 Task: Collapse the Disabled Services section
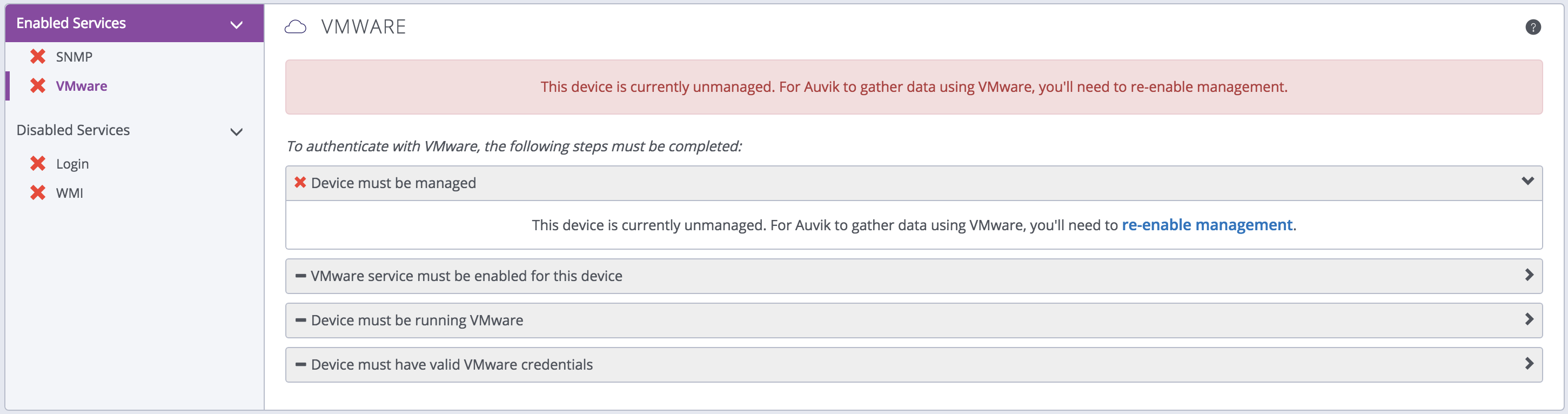(236, 131)
